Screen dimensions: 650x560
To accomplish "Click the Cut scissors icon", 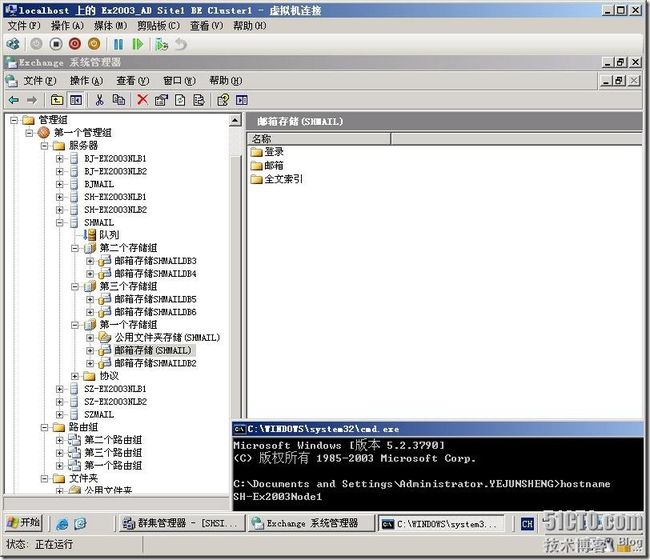I will point(99,99).
